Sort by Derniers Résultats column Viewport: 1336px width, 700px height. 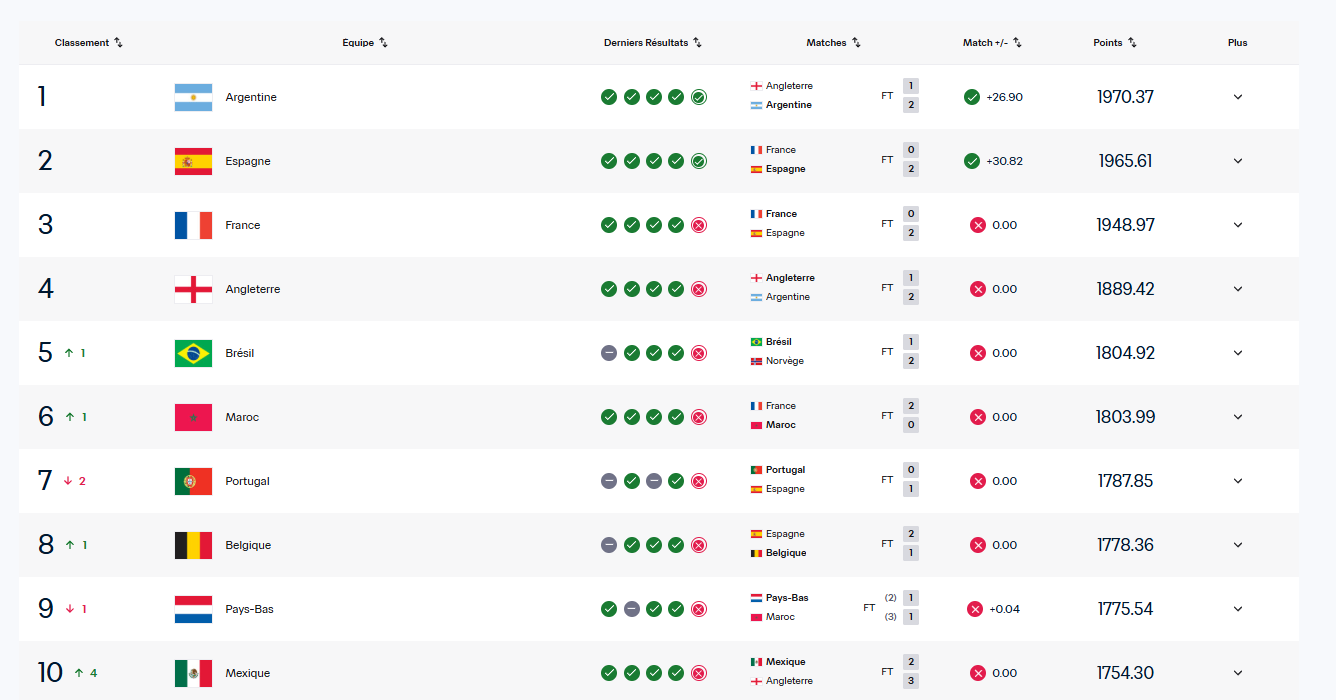(x=697, y=43)
